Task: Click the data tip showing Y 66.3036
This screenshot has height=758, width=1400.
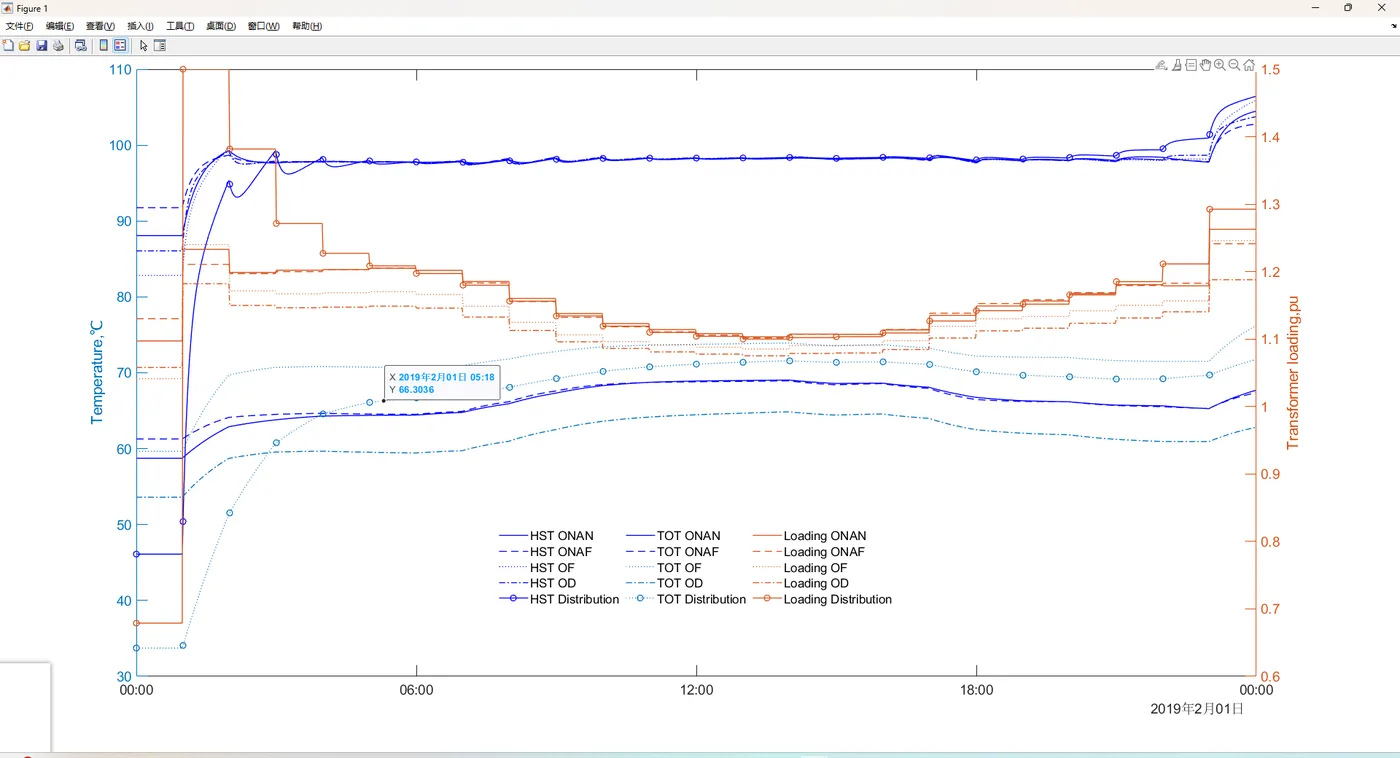Action: point(441,383)
